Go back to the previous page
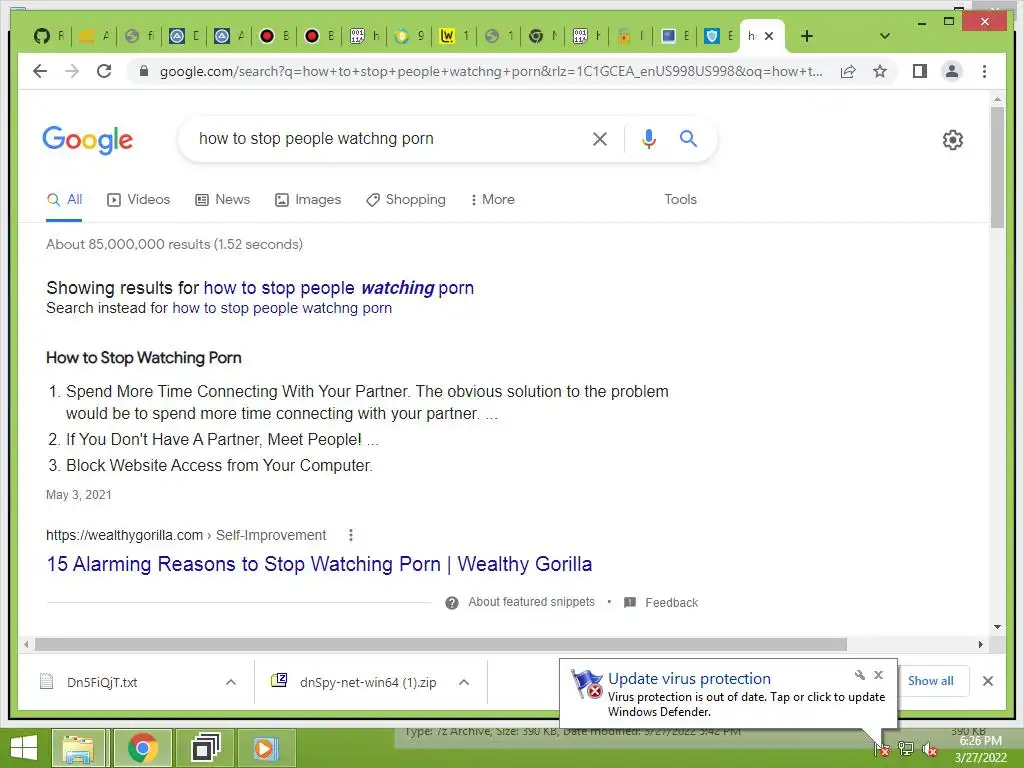The image size is (1024, 768). 40,71
